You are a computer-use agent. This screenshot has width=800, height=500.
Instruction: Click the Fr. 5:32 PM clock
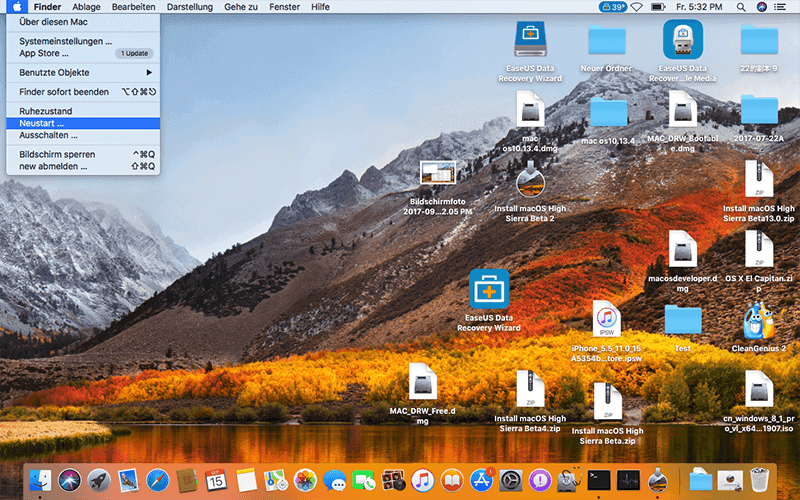tap(699, 7)
